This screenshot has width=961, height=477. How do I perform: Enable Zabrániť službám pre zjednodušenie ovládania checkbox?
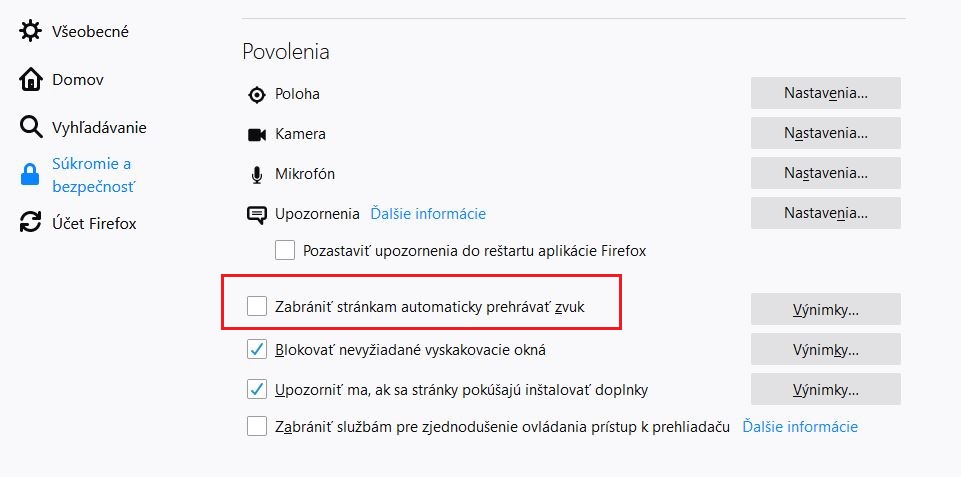257,427
